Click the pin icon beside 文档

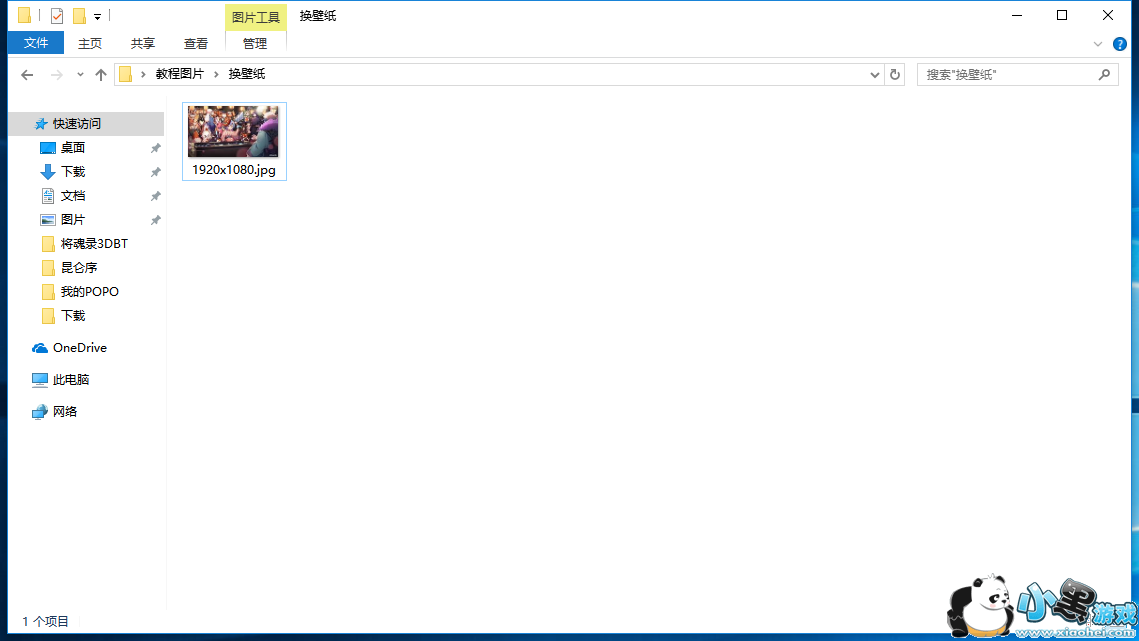pyautogui.click(x=155, y=196)
